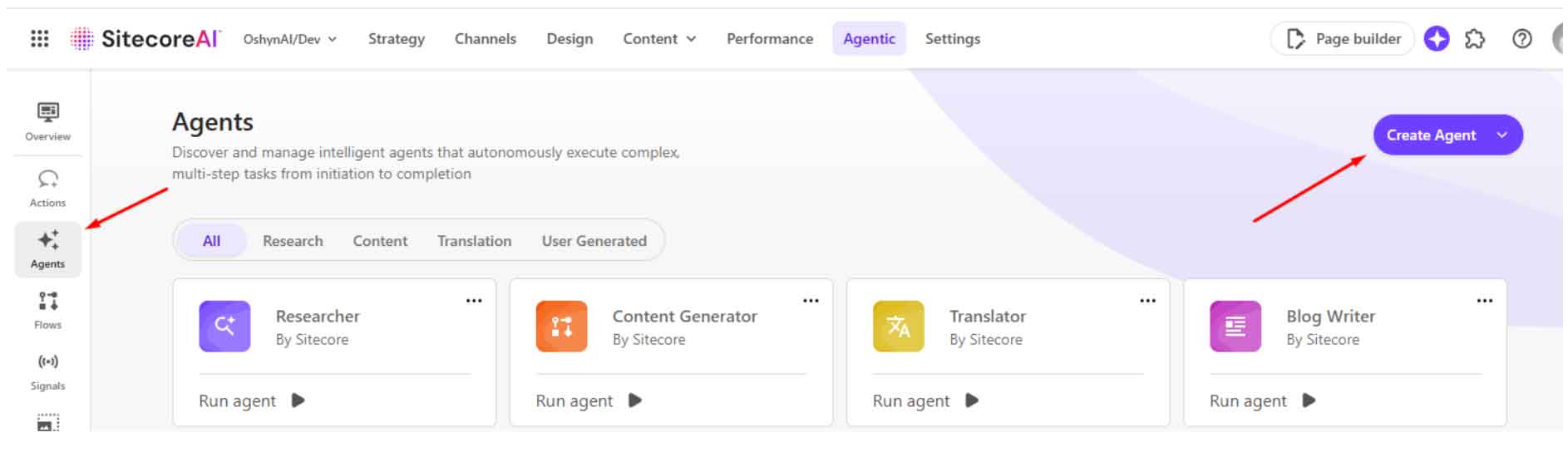Image resolution: width=1568 pixels, height=452 pixels.
Task: Open Signals in the sidebar
Action: (x=48, y=371)
